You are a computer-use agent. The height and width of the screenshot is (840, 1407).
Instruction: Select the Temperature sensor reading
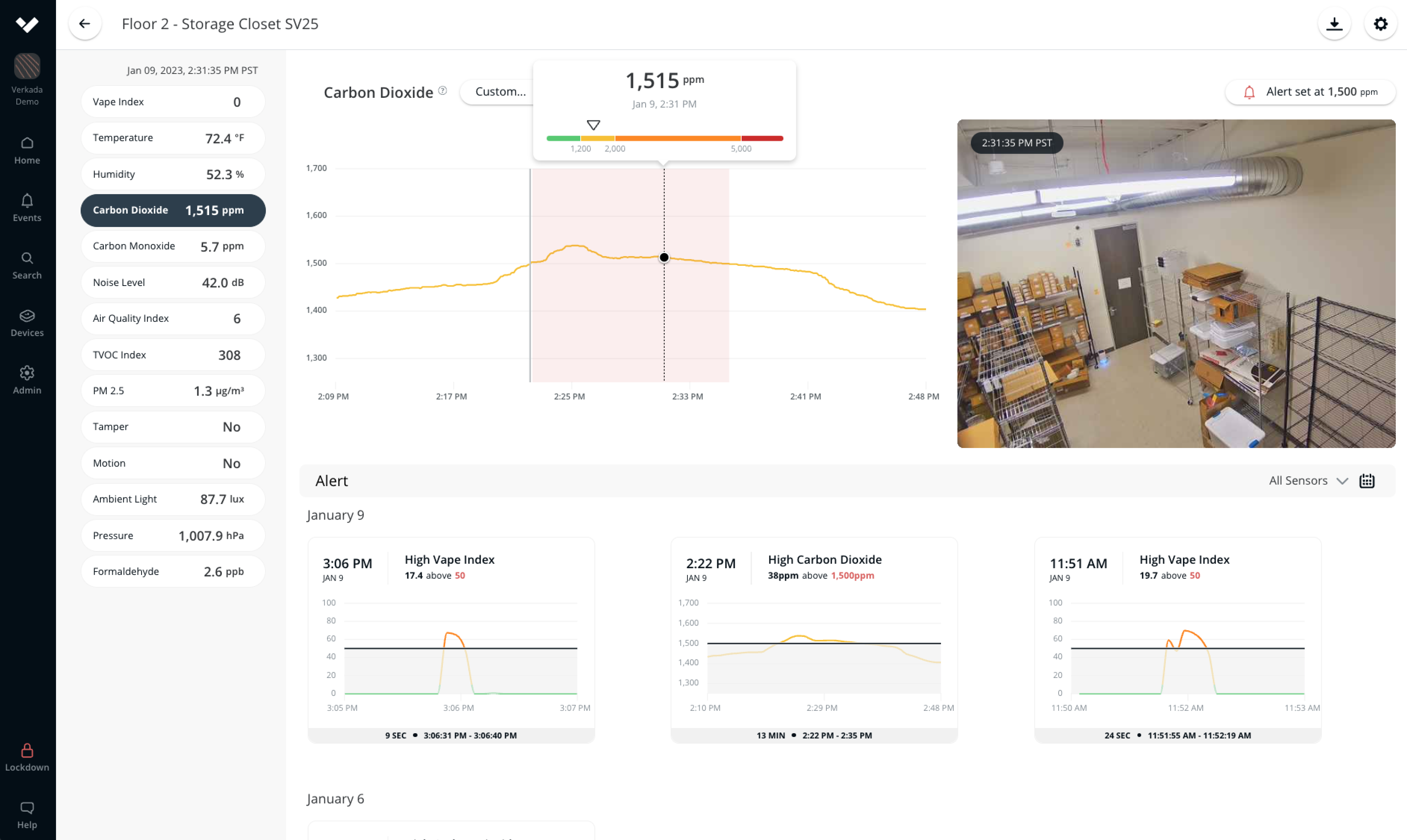pos(173,138)
